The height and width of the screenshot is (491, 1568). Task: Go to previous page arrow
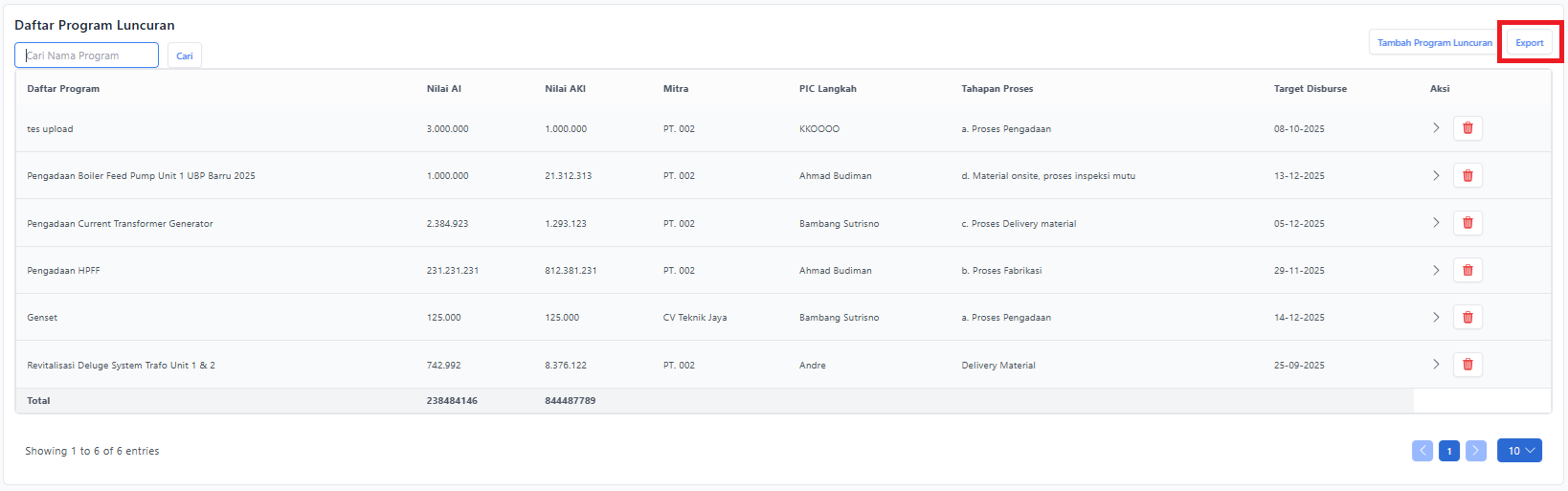pos(1422,451)
